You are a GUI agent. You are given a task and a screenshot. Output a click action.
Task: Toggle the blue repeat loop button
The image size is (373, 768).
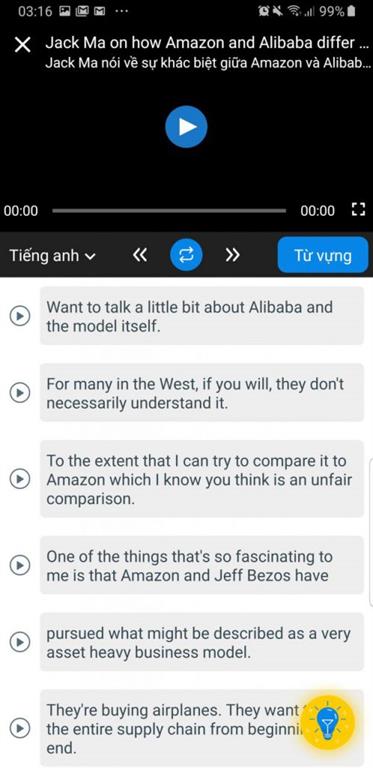pyautogui.click(x=186, y=255)
